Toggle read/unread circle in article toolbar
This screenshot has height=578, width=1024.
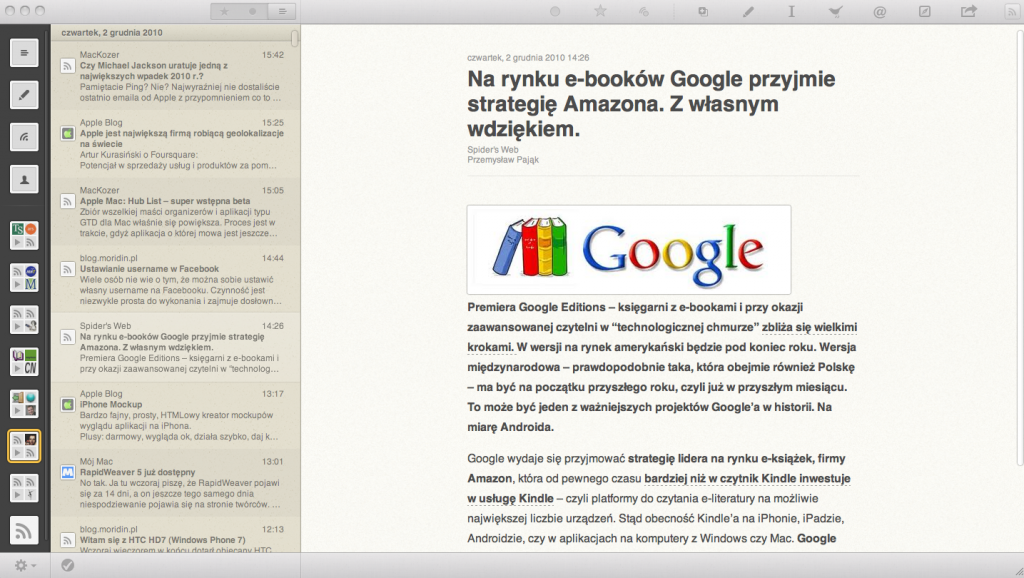(x=554, y=11)
